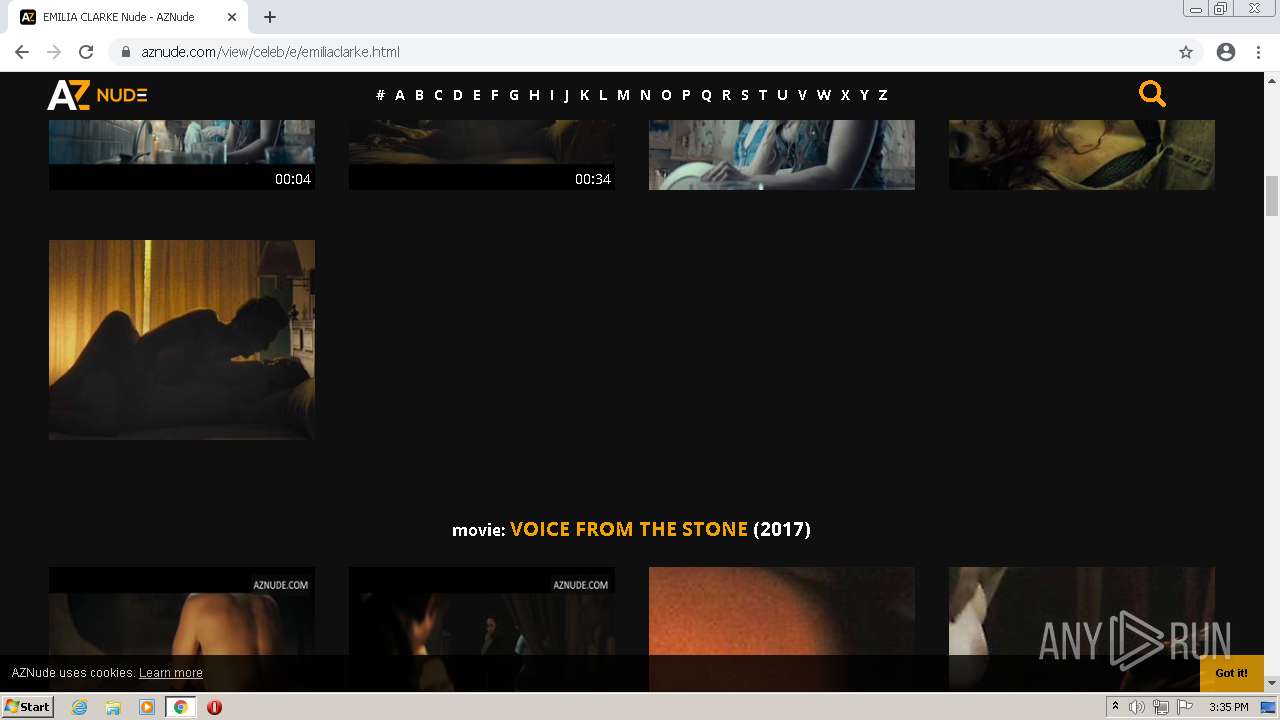The image size is (1280, 720).
Task: Choose letter H in header index
Action: point(534,95)
